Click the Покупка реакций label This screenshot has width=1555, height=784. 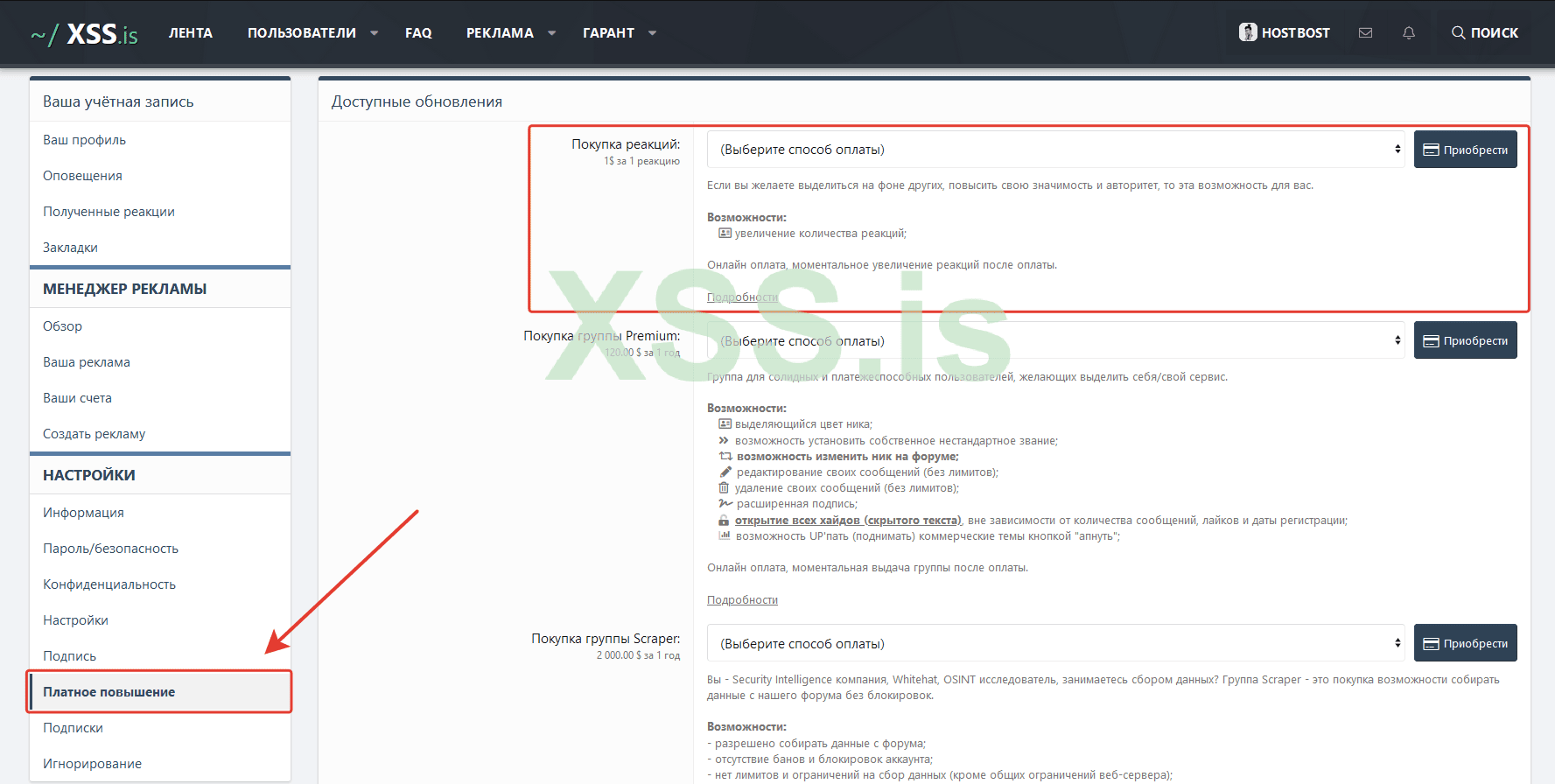pyautogui.click(x=626, y=144)
